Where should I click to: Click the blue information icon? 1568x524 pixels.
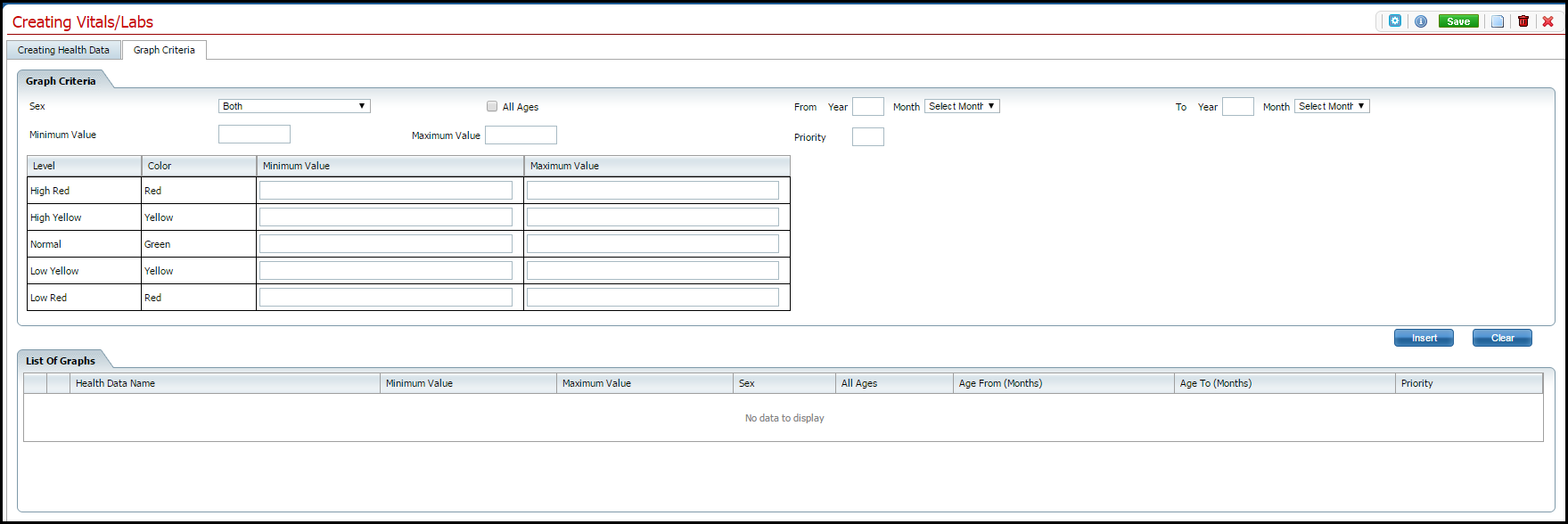[1421, 21]
